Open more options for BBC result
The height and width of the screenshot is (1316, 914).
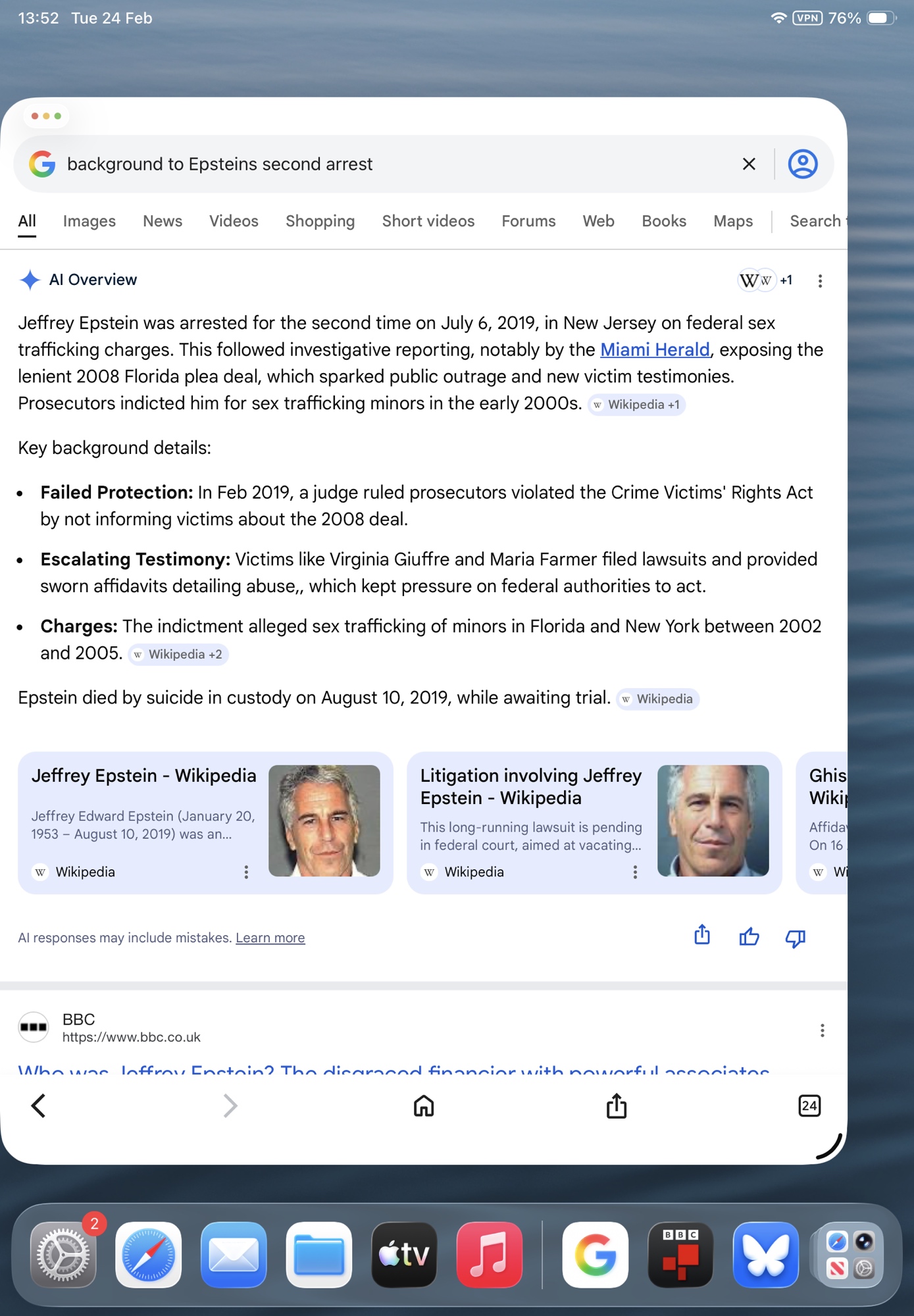822,1030
